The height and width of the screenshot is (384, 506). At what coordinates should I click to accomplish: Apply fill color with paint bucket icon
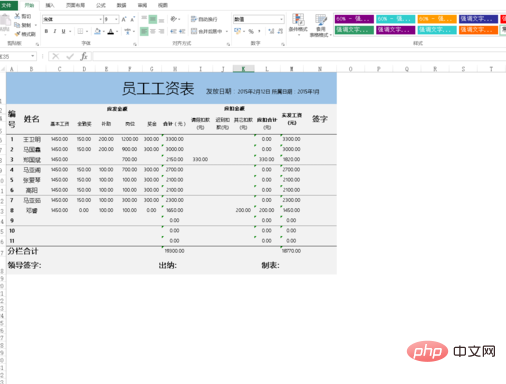pyautogui.click(x=97, y=31)
